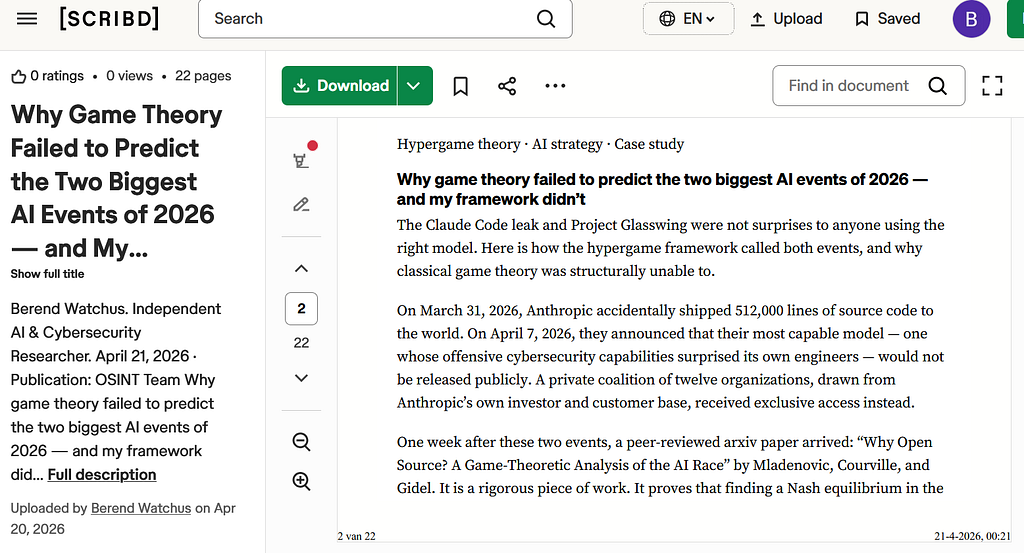
Task: Enter fullscreen view mode
Action: tap(992, 86)
